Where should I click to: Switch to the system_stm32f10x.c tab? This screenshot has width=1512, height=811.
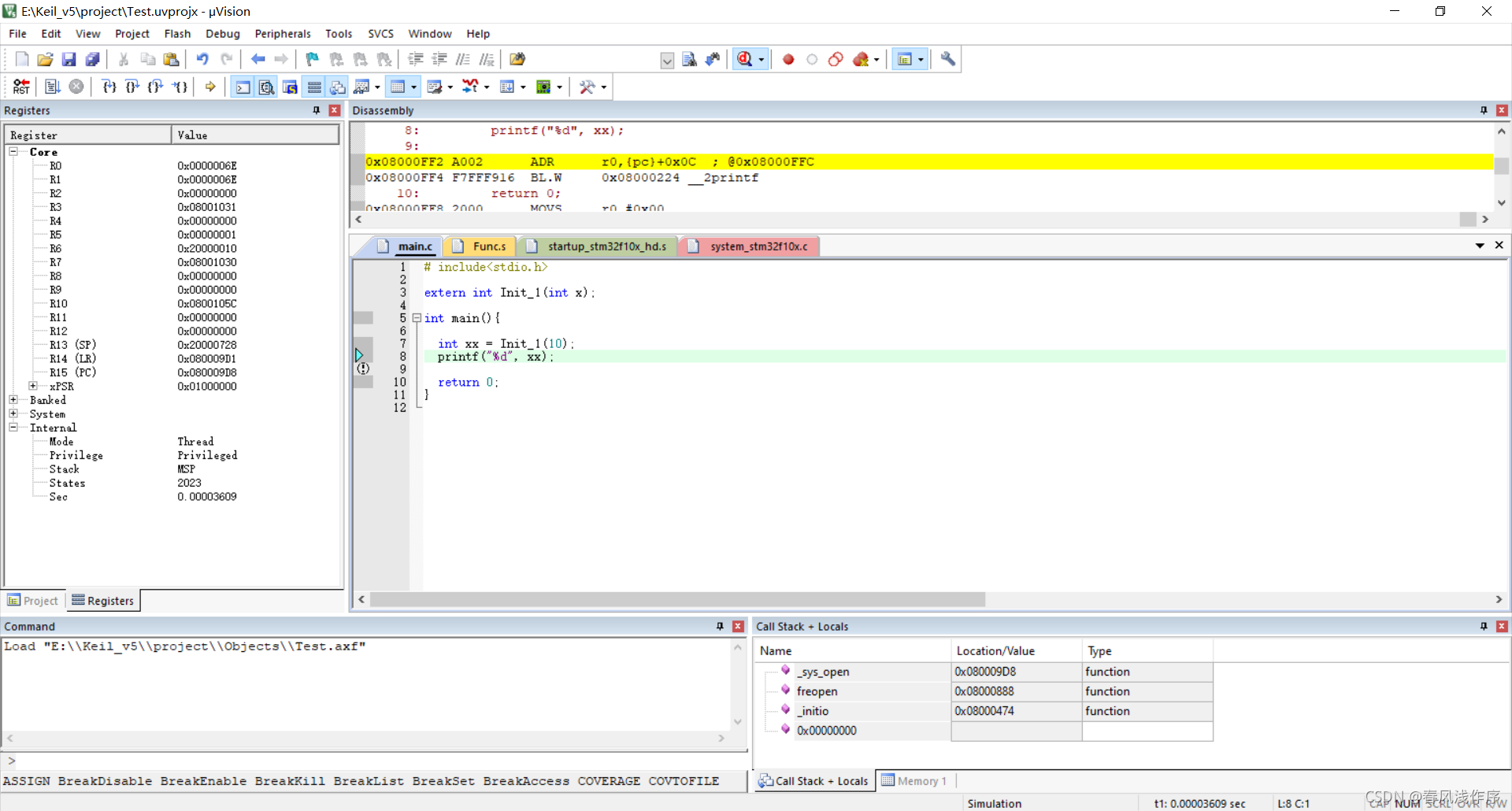point(750,246)
